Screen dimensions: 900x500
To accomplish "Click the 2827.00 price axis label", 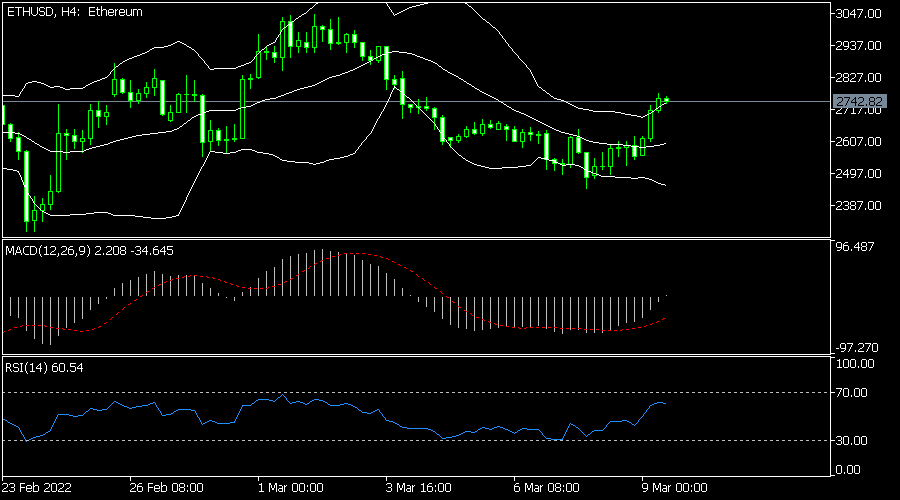I will pyautogui.click(x=858, y=77).
